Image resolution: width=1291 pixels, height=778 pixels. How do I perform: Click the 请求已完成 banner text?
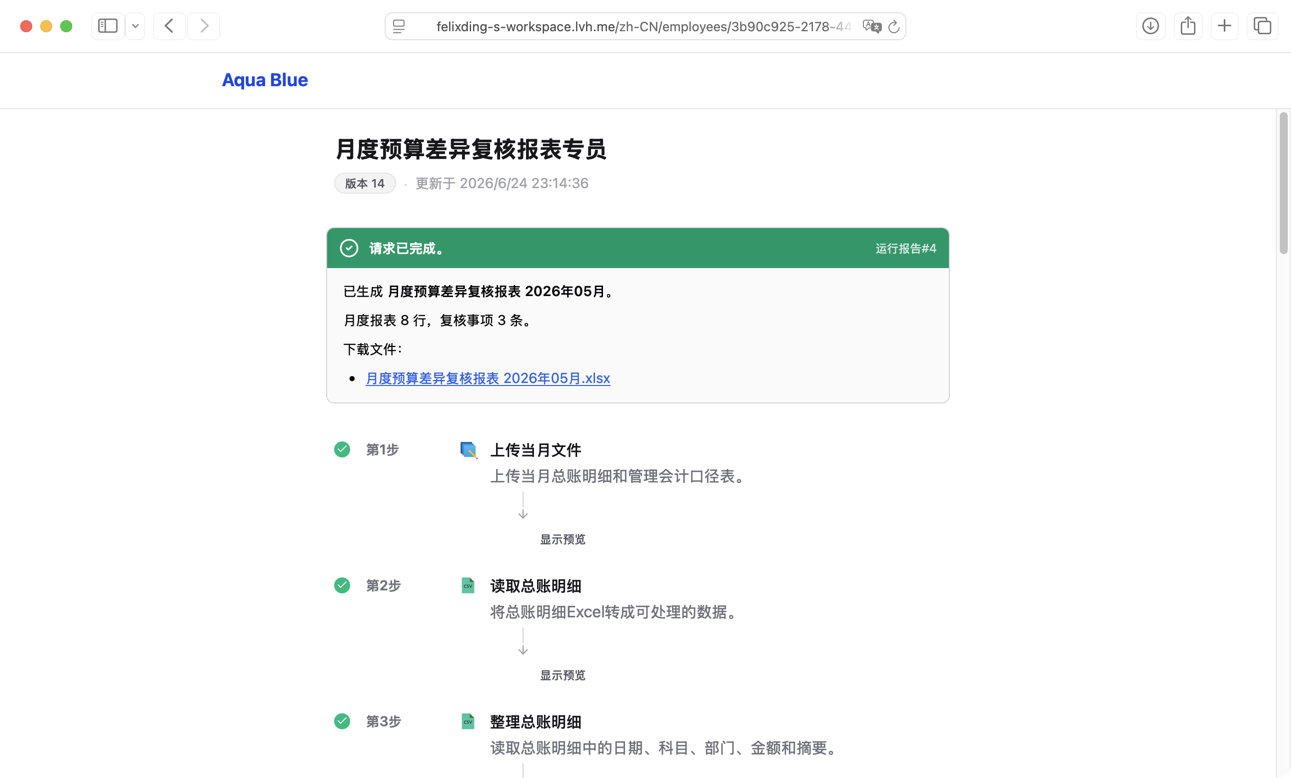[408, 248]
